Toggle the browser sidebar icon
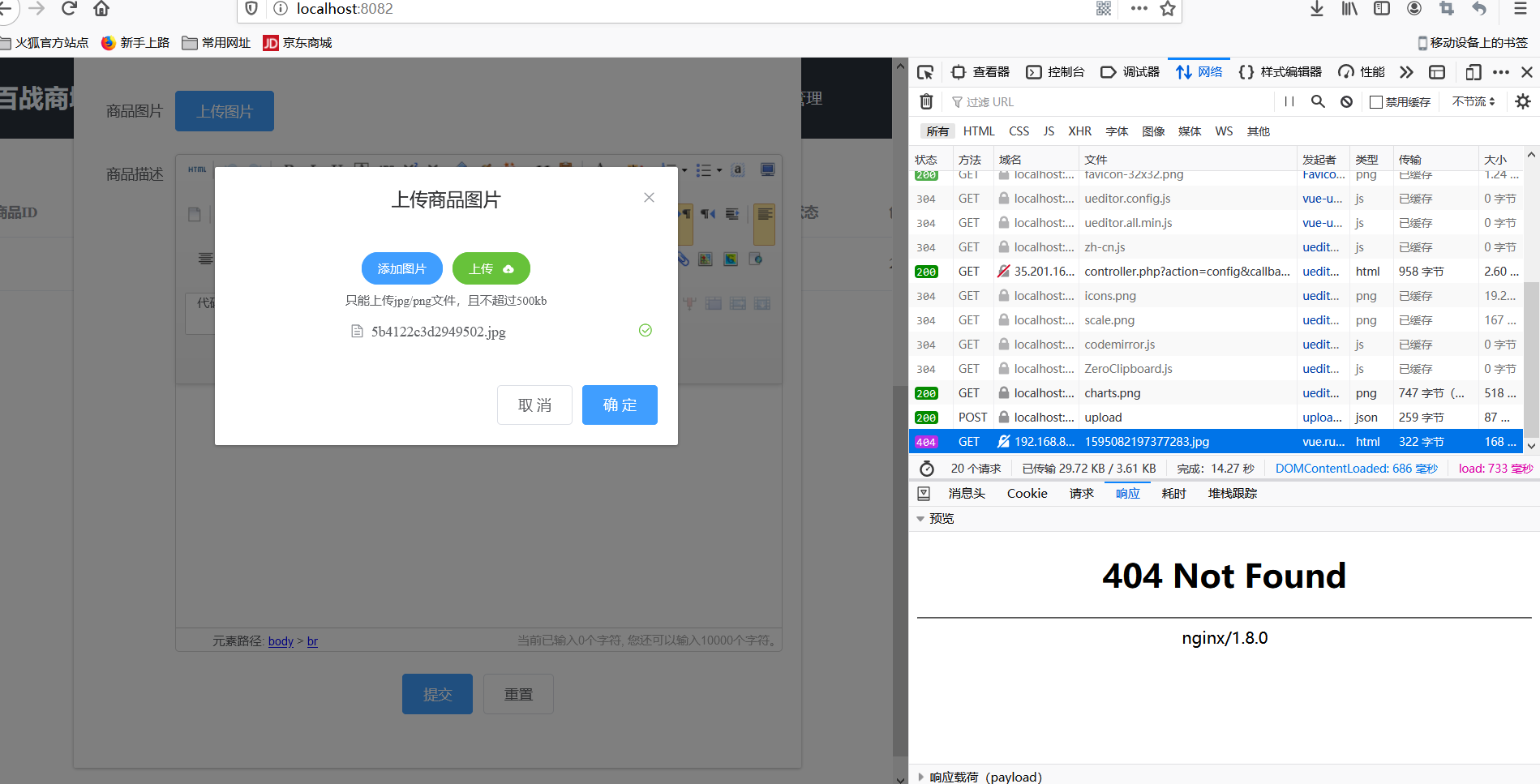1540x784 pixels. tap(1382, 8)
